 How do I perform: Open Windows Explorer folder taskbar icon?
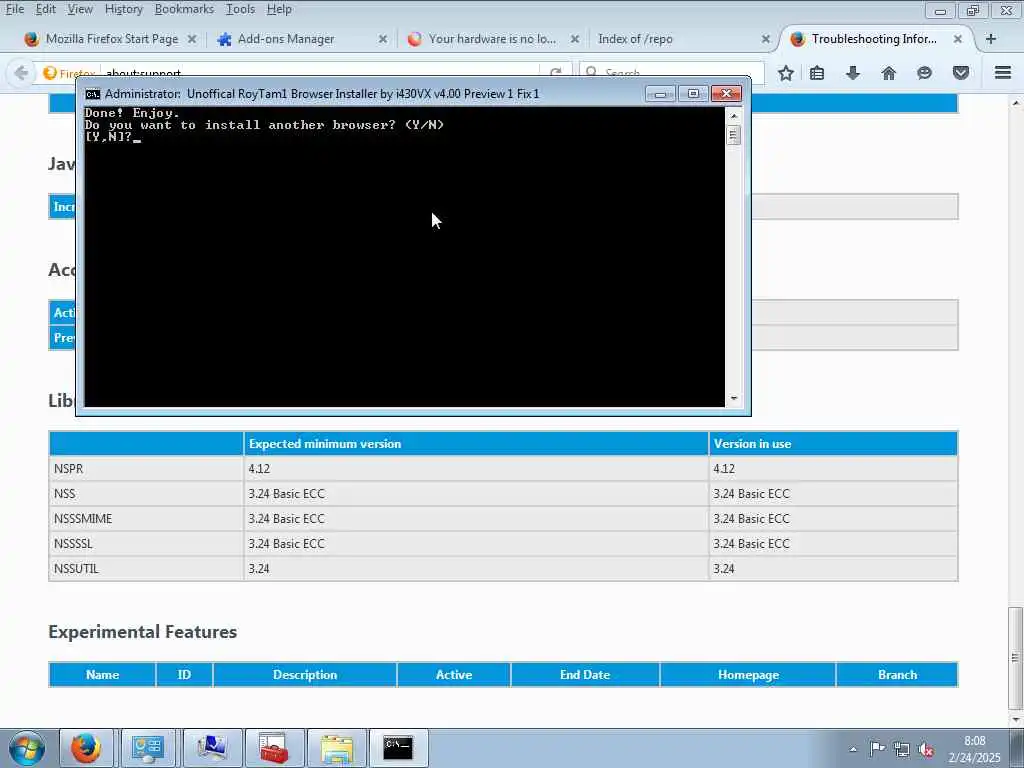336,748
